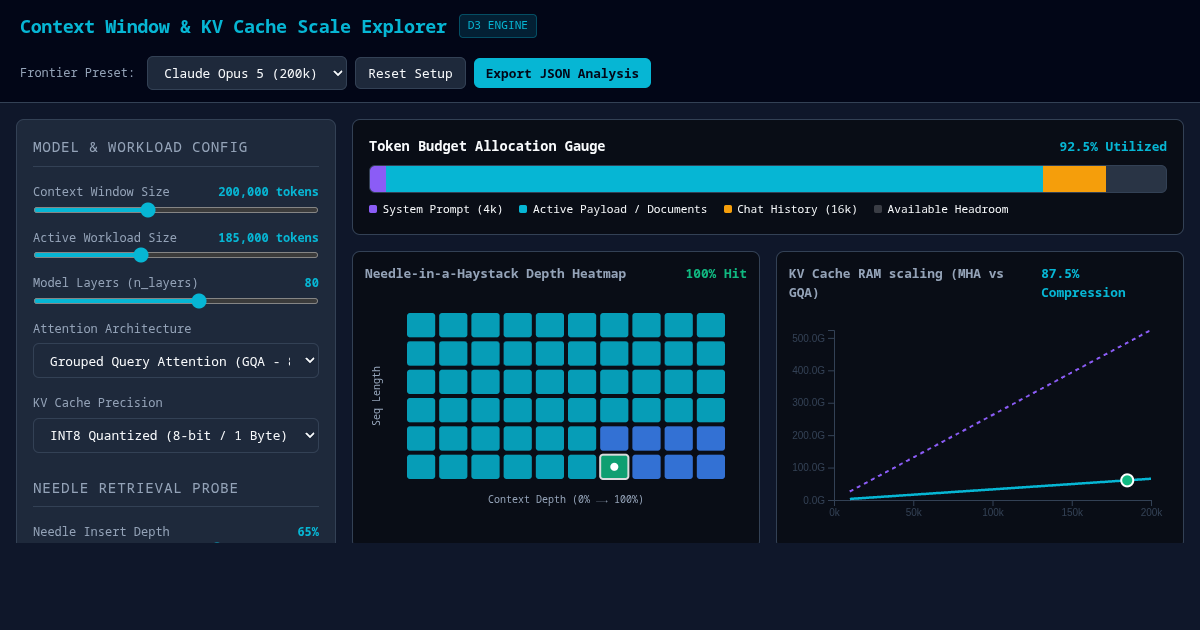Click the Token Budget Allocation Gauge title

click(487, 146)
